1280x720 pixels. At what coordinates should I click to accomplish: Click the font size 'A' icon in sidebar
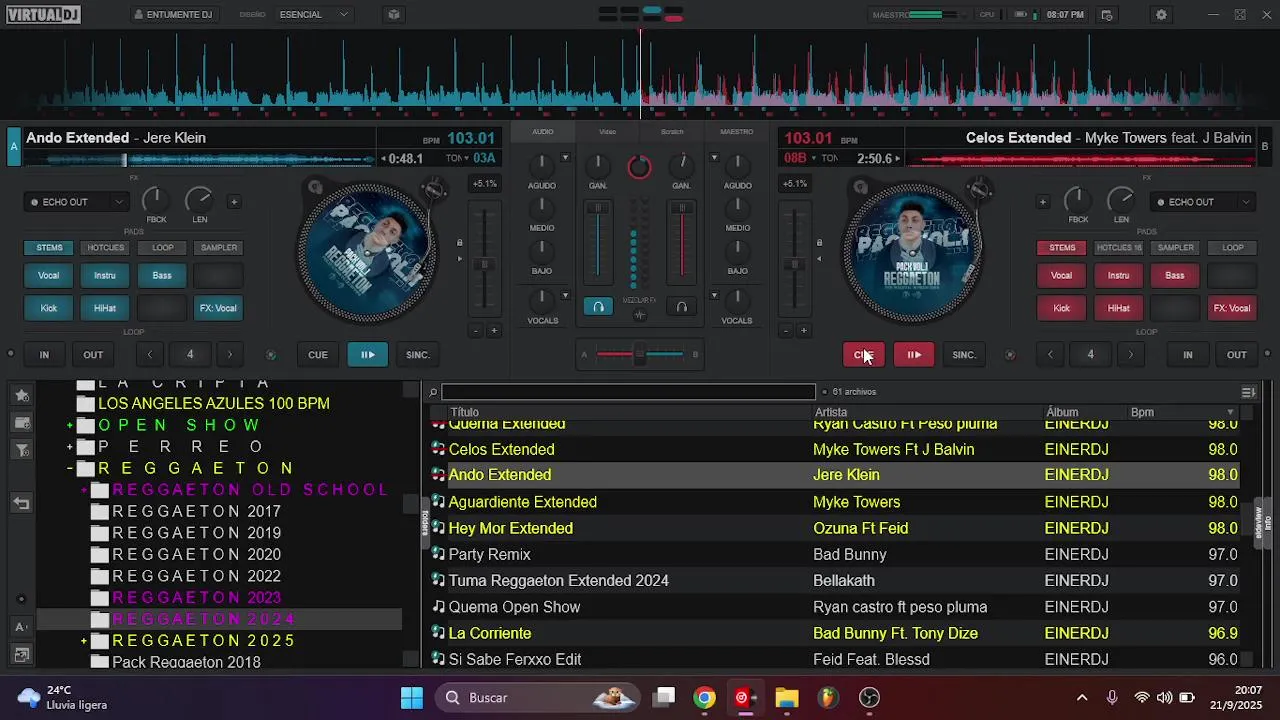(x=22, y=627)
